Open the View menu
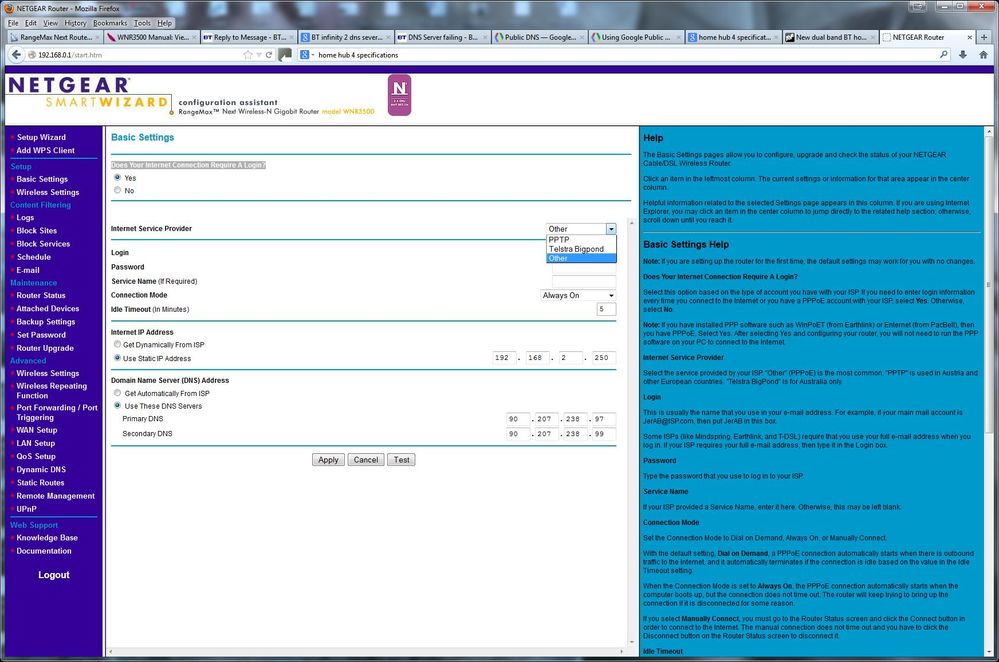Screen dimensions: 999x662 click(50, 23)
